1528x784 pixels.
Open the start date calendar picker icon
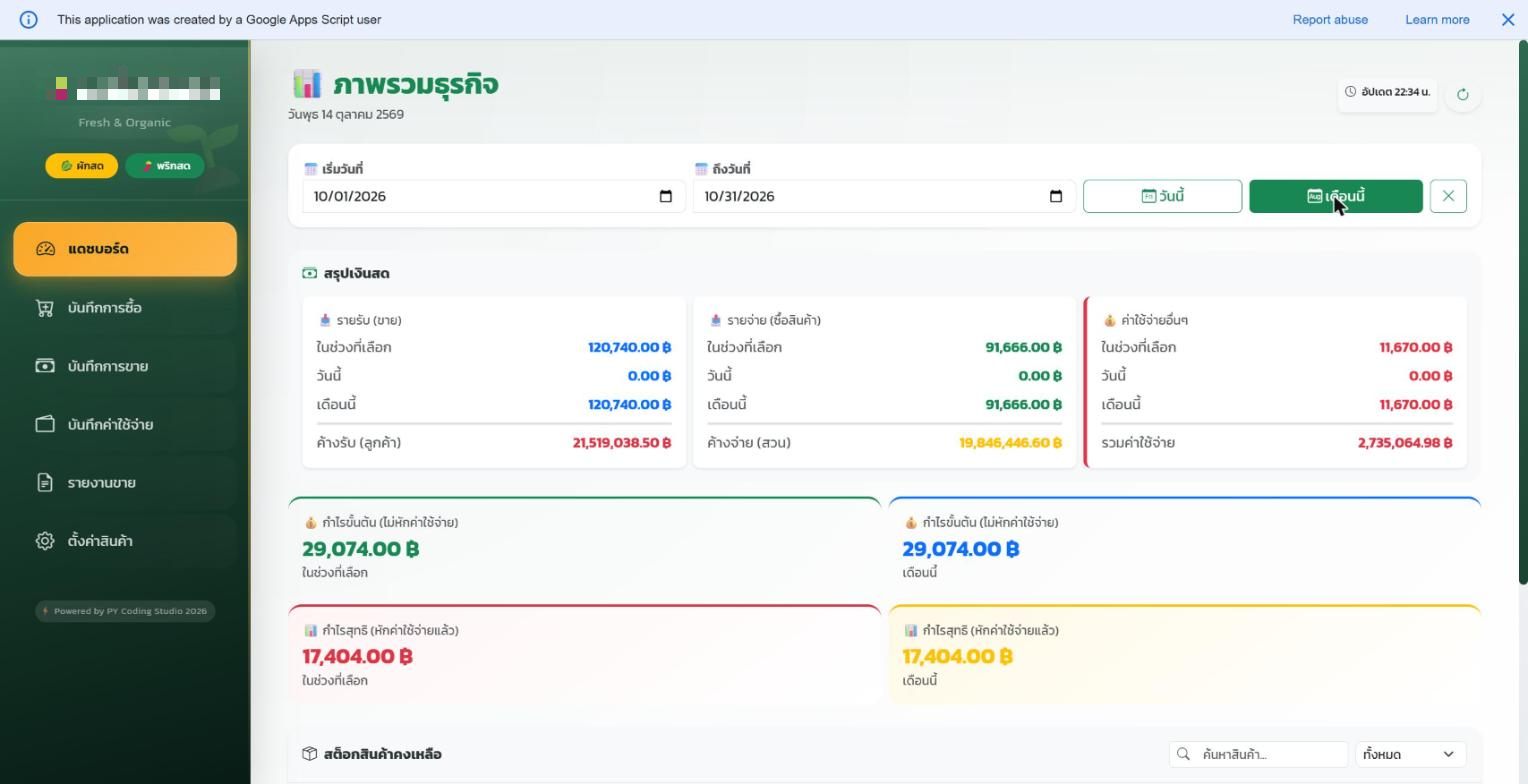click(x=666, y=196)
